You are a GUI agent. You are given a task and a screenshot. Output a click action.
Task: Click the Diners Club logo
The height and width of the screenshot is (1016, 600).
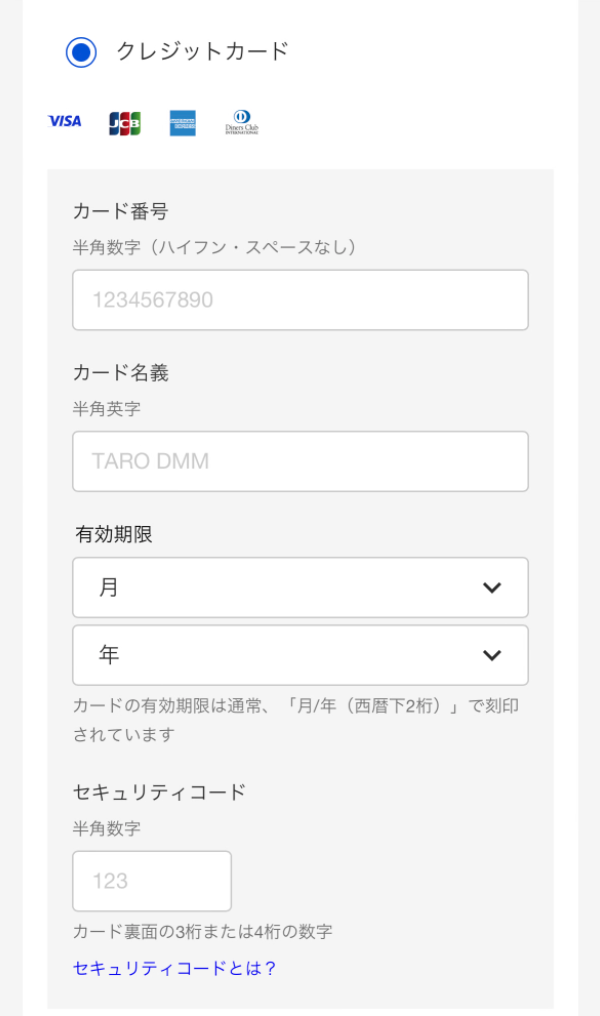tap(242, 122)
